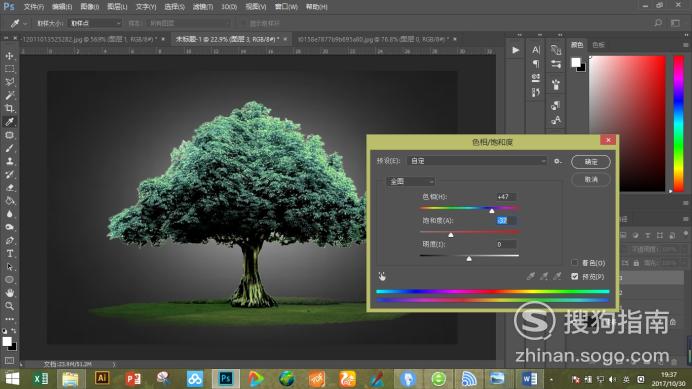Image resolution: width=692 pixels, height=389 pixels.
Task: Select the Paint Bucket tool
Action: [x=9, y=201]
